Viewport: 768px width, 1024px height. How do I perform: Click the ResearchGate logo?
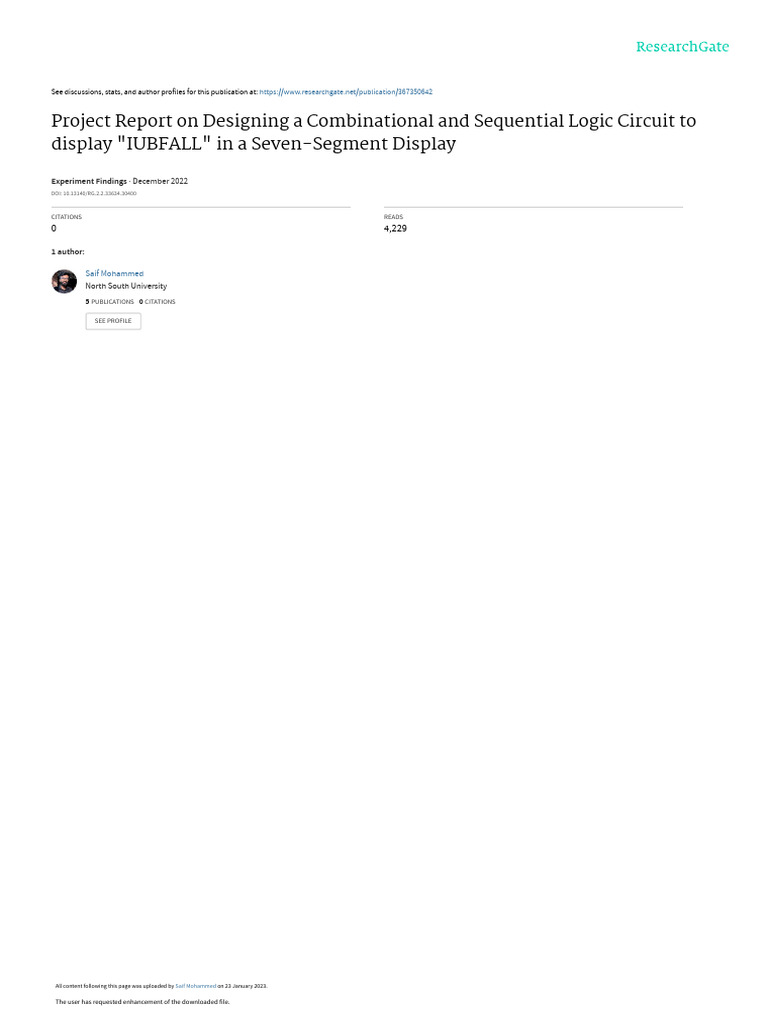point(682,46)
